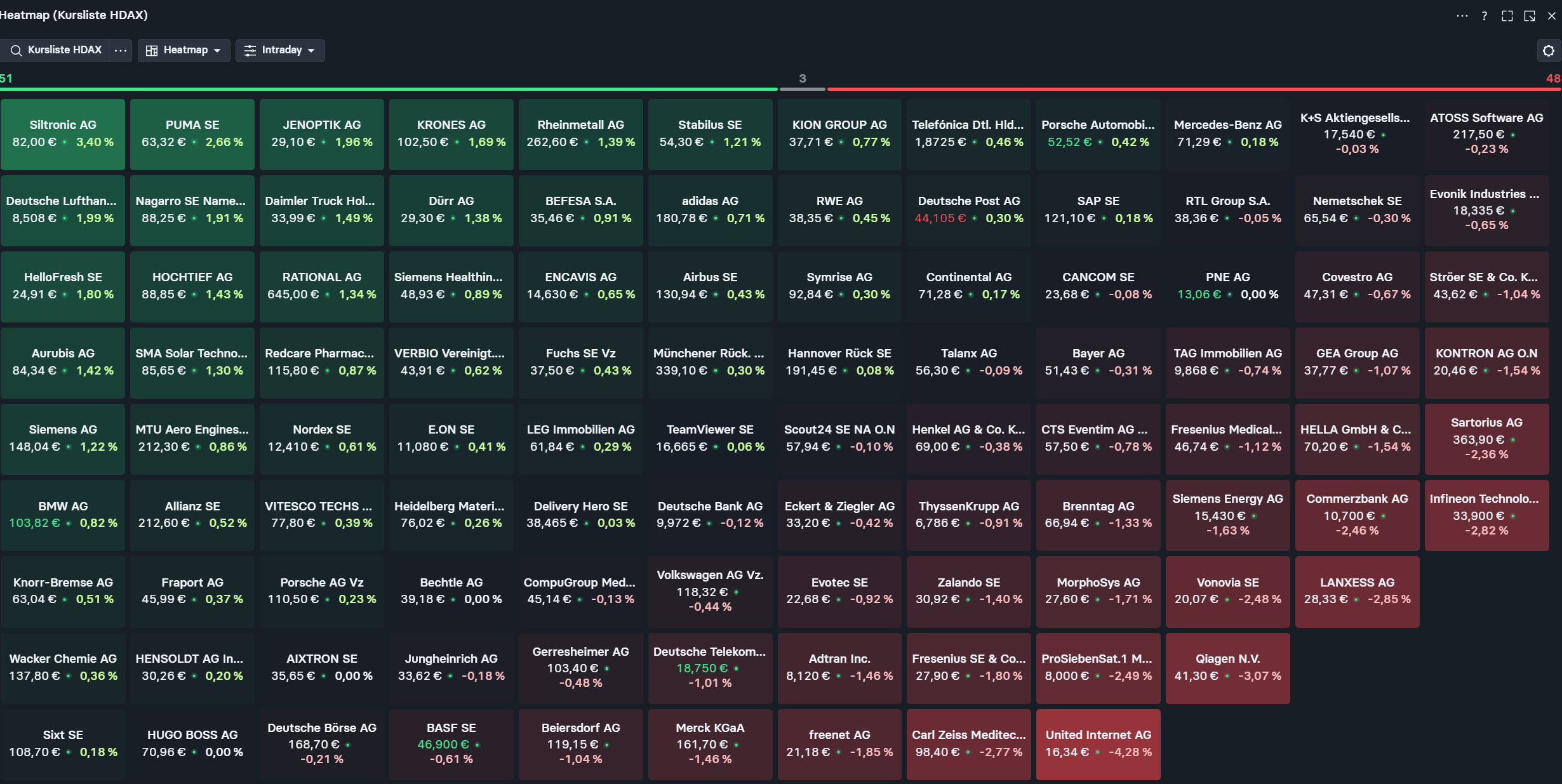This screenshot has width=1562, height=784.
Task: Click the HelloFresh SE tile
Action: [63, 286]
